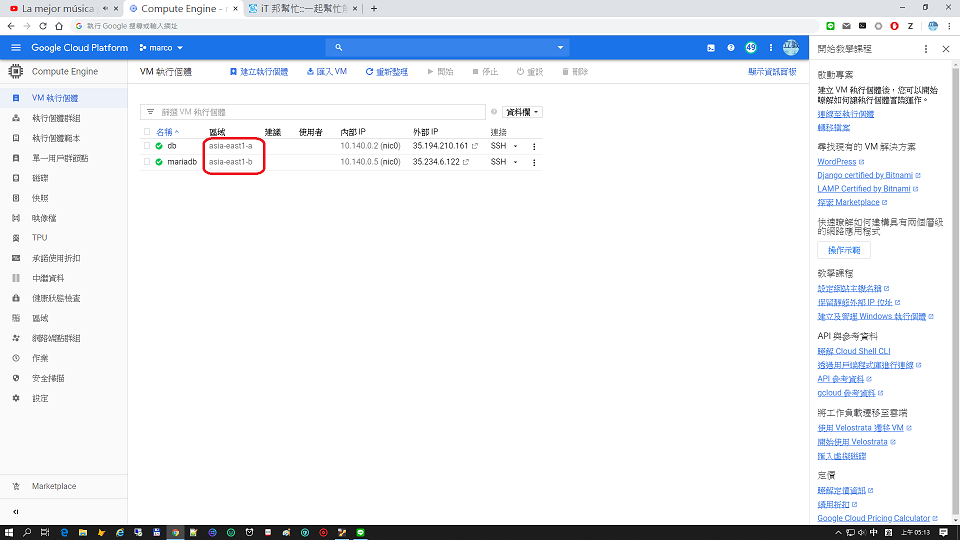
Task: Click the Opera extension icon in Chrome toolbar
Action: [x=894, y=26]
